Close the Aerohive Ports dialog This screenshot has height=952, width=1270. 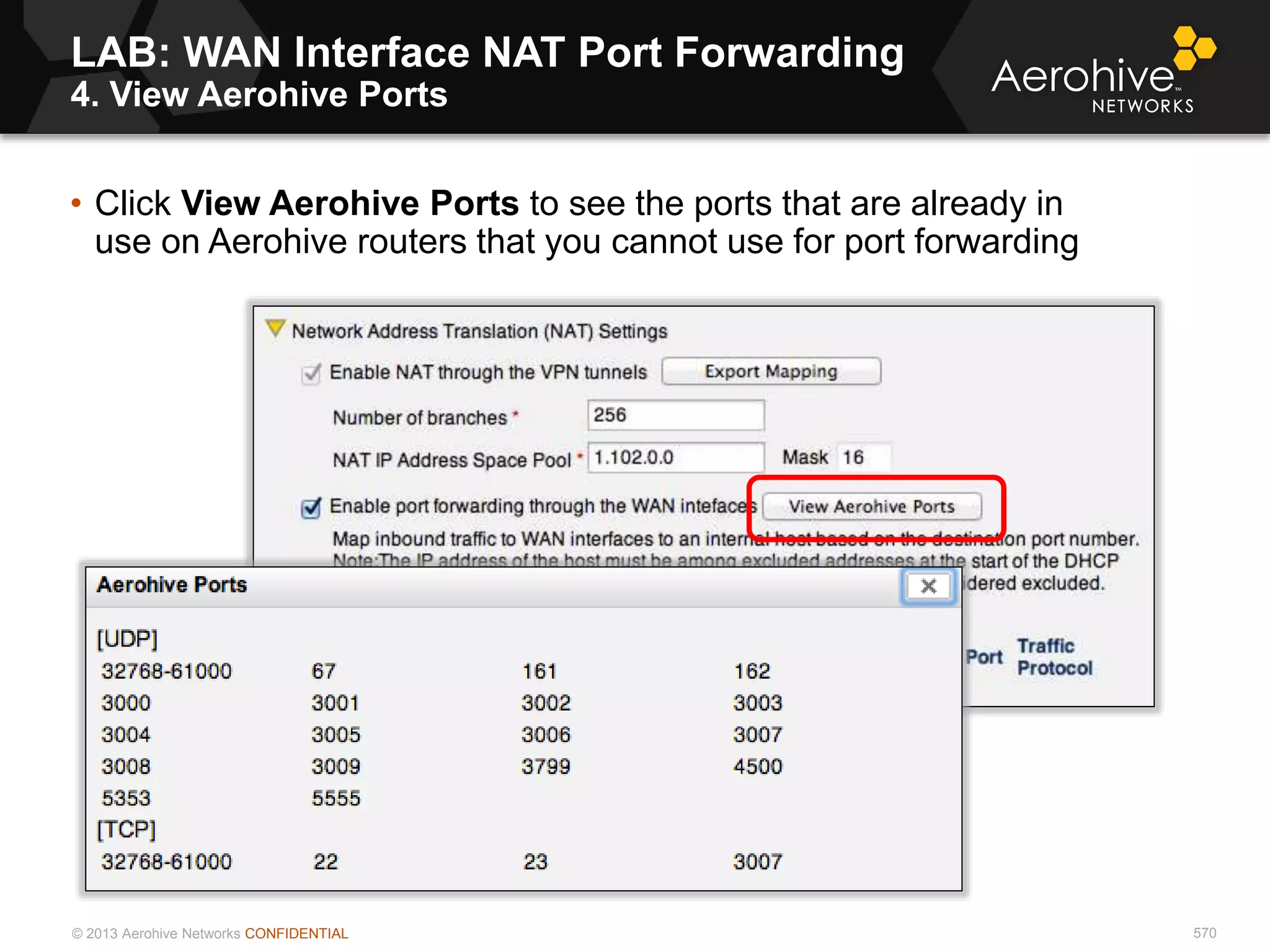tap(928, 586)
